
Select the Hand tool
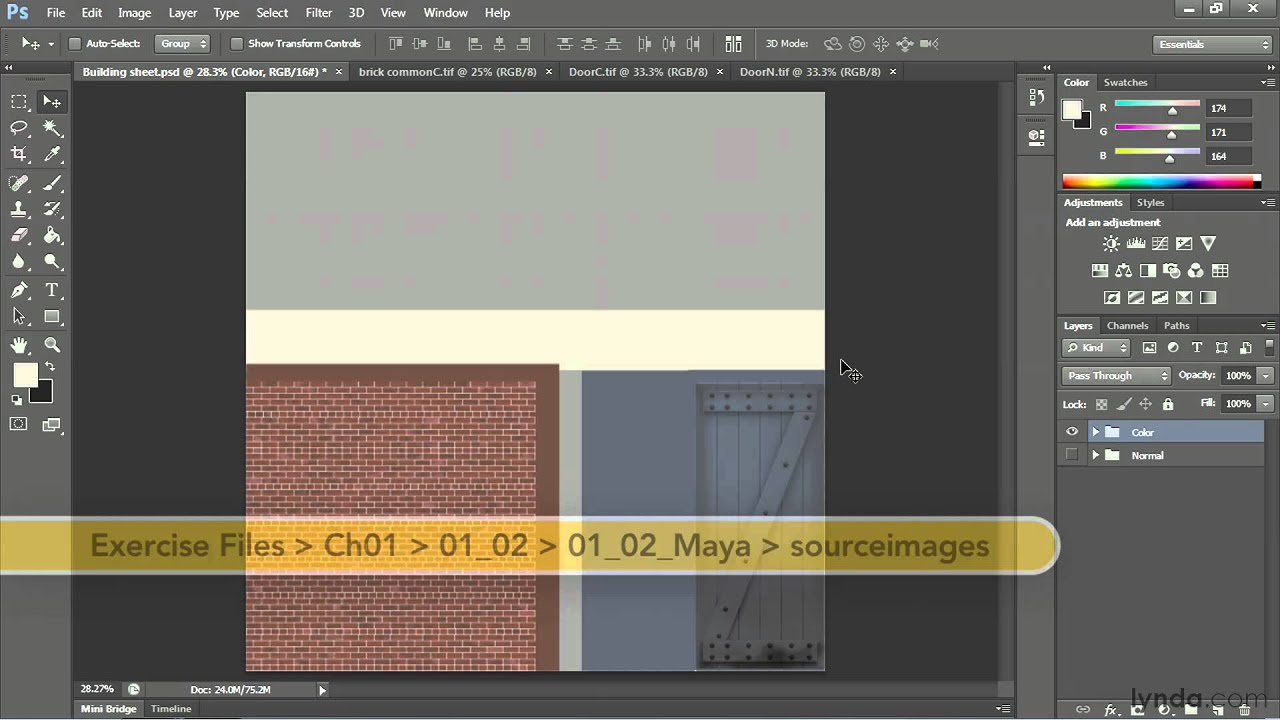click(19, 345)
